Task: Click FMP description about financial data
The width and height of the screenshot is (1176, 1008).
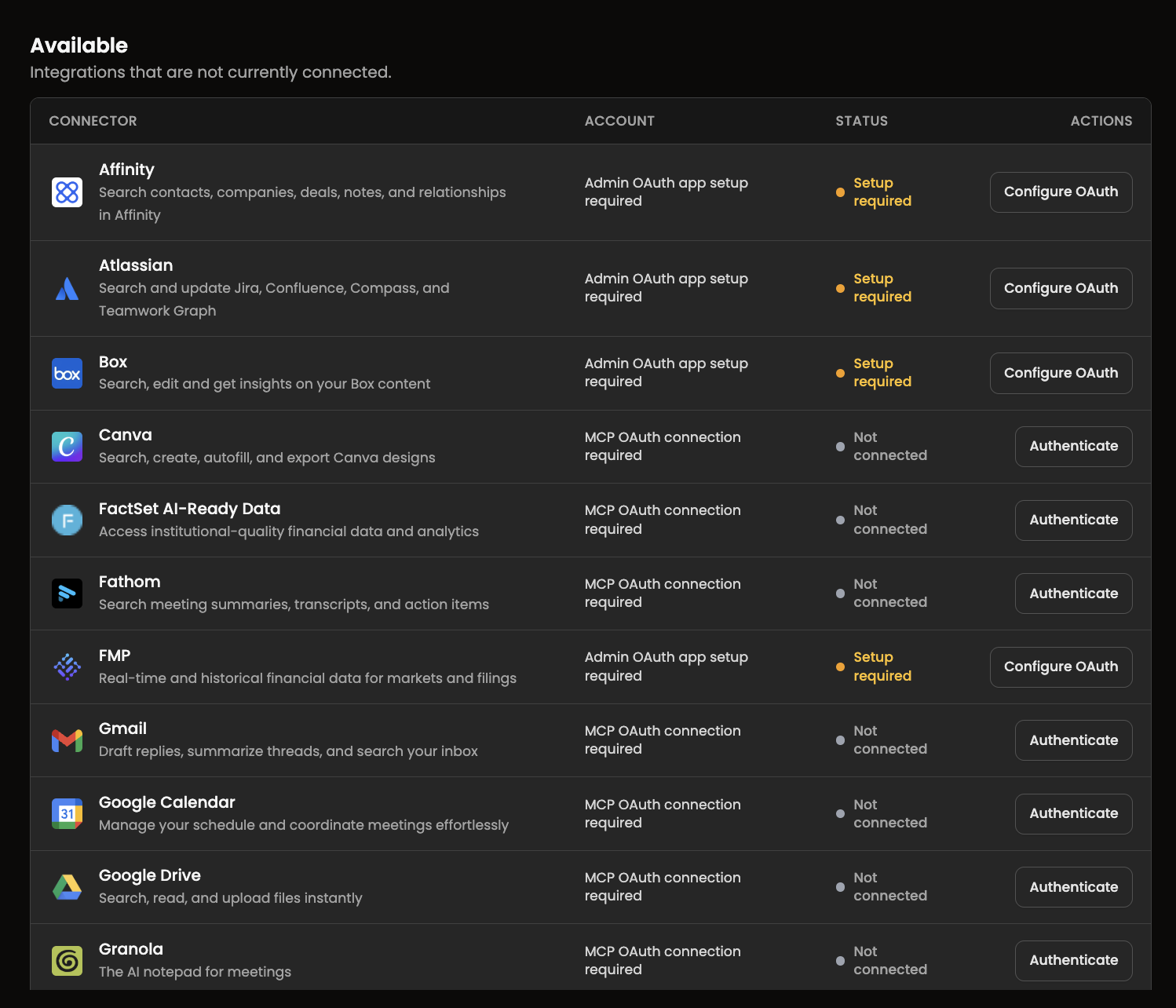Action: click(308, 678)
